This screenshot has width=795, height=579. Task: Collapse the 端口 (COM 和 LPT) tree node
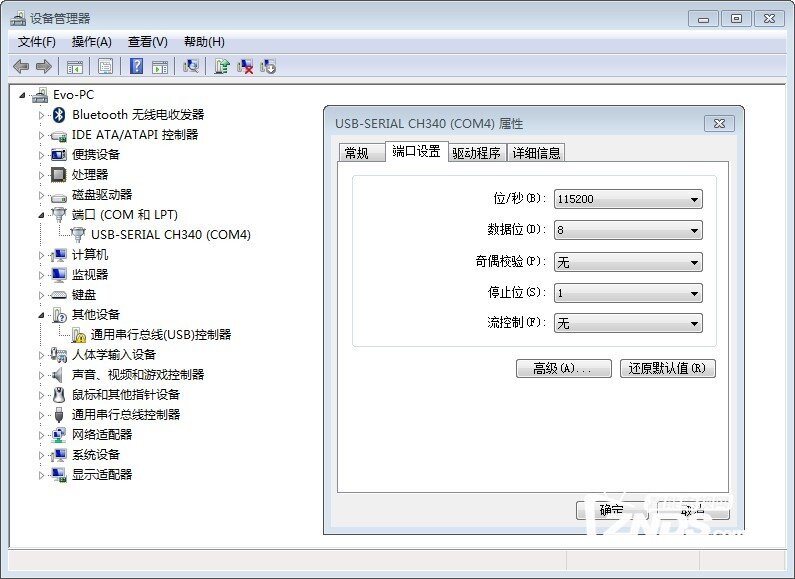(x=41, y=215)
